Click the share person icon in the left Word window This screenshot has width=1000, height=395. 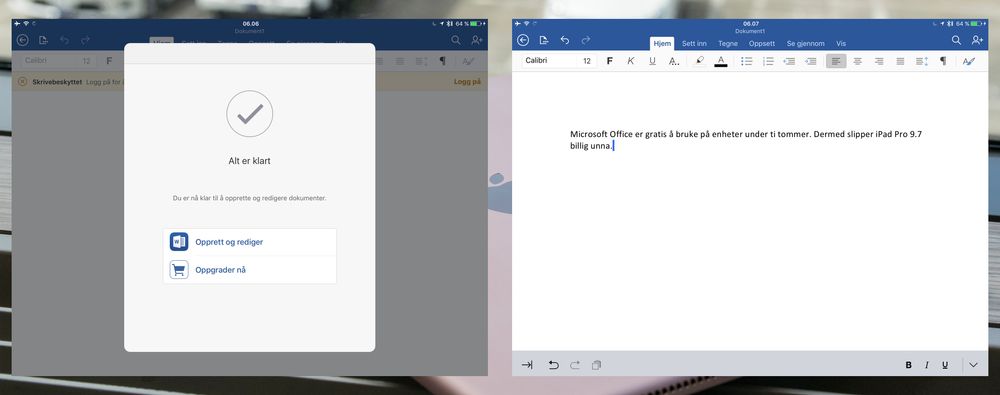click(x=476, y=40)
